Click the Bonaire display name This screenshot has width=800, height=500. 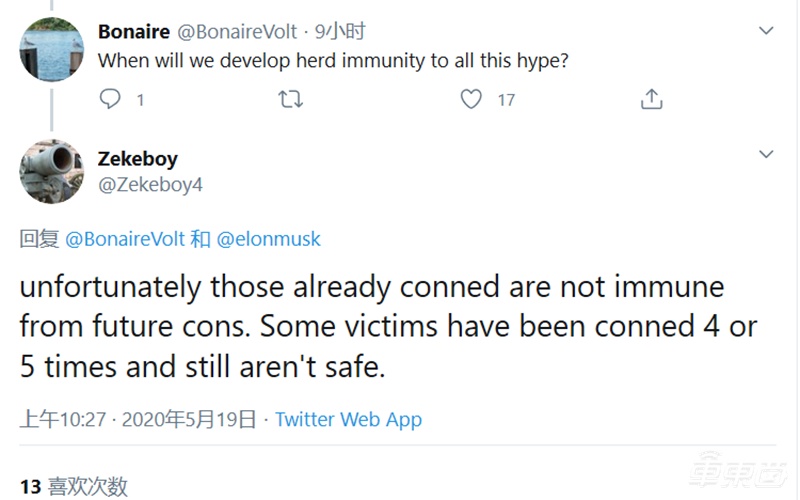click(x=134, y=32)
